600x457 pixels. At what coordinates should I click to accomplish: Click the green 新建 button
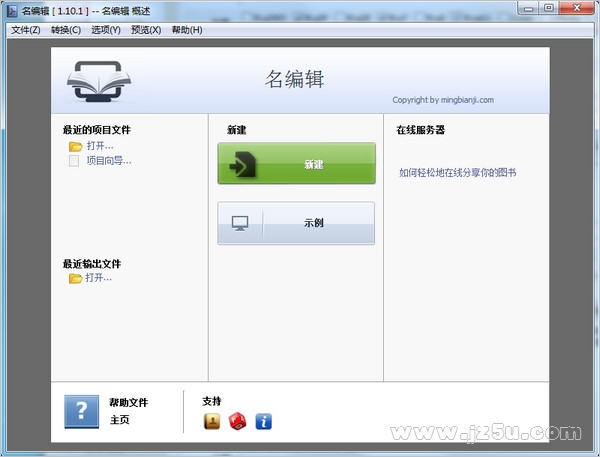297,163
